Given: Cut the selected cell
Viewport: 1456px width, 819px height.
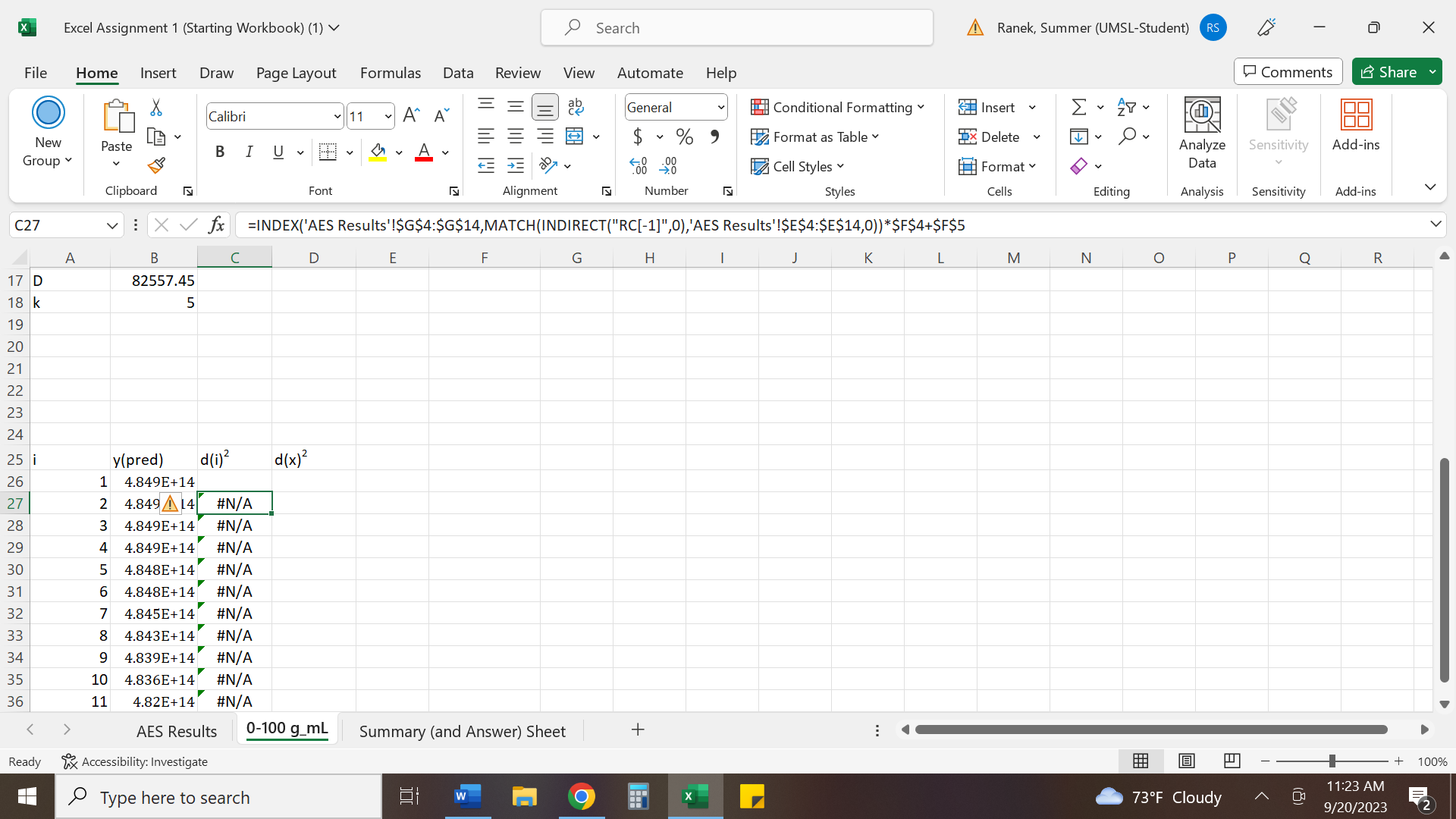Looking at the screenshot, I should click(155, 108).
